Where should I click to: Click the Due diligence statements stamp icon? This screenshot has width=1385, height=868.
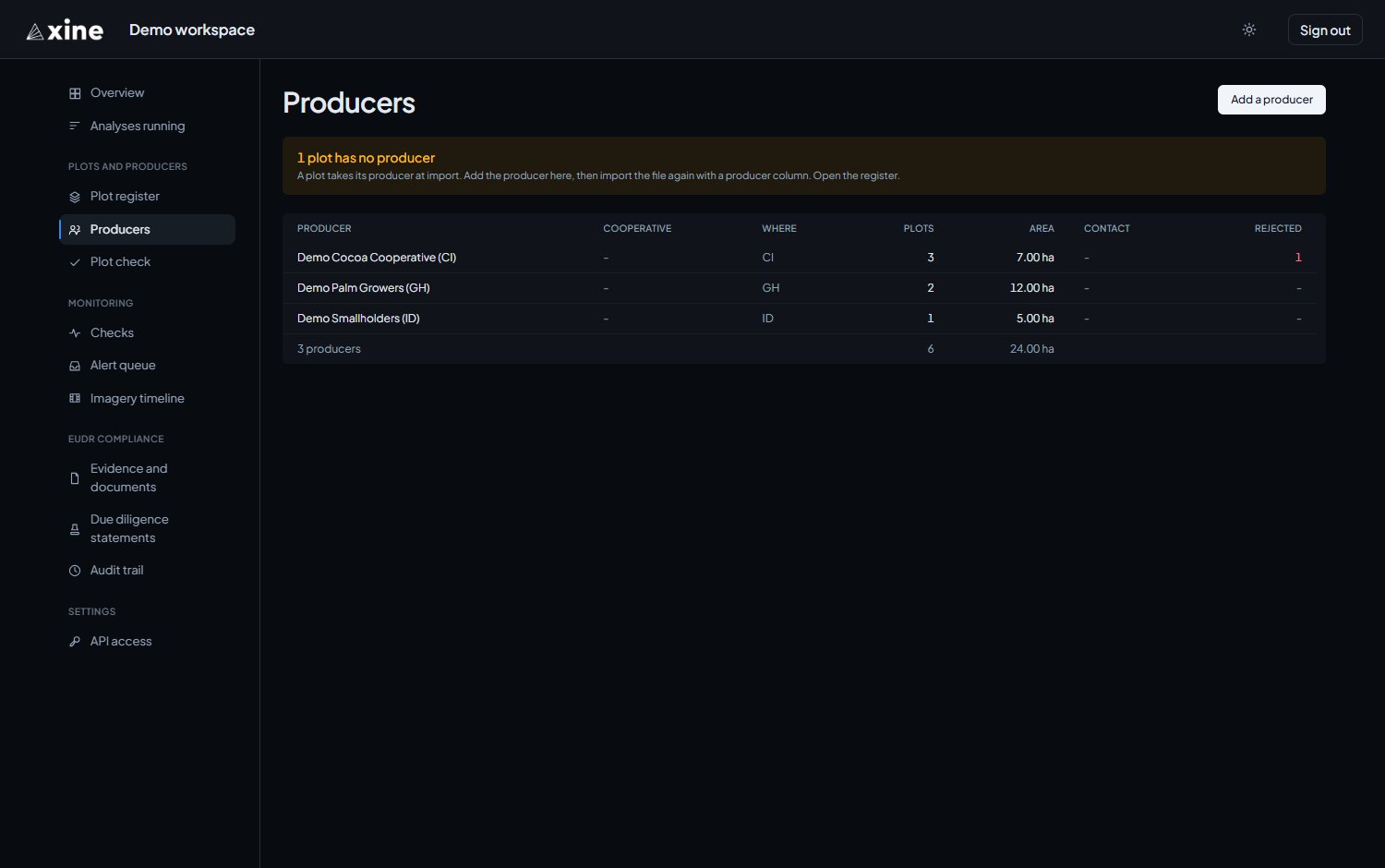tap(75, 529)
